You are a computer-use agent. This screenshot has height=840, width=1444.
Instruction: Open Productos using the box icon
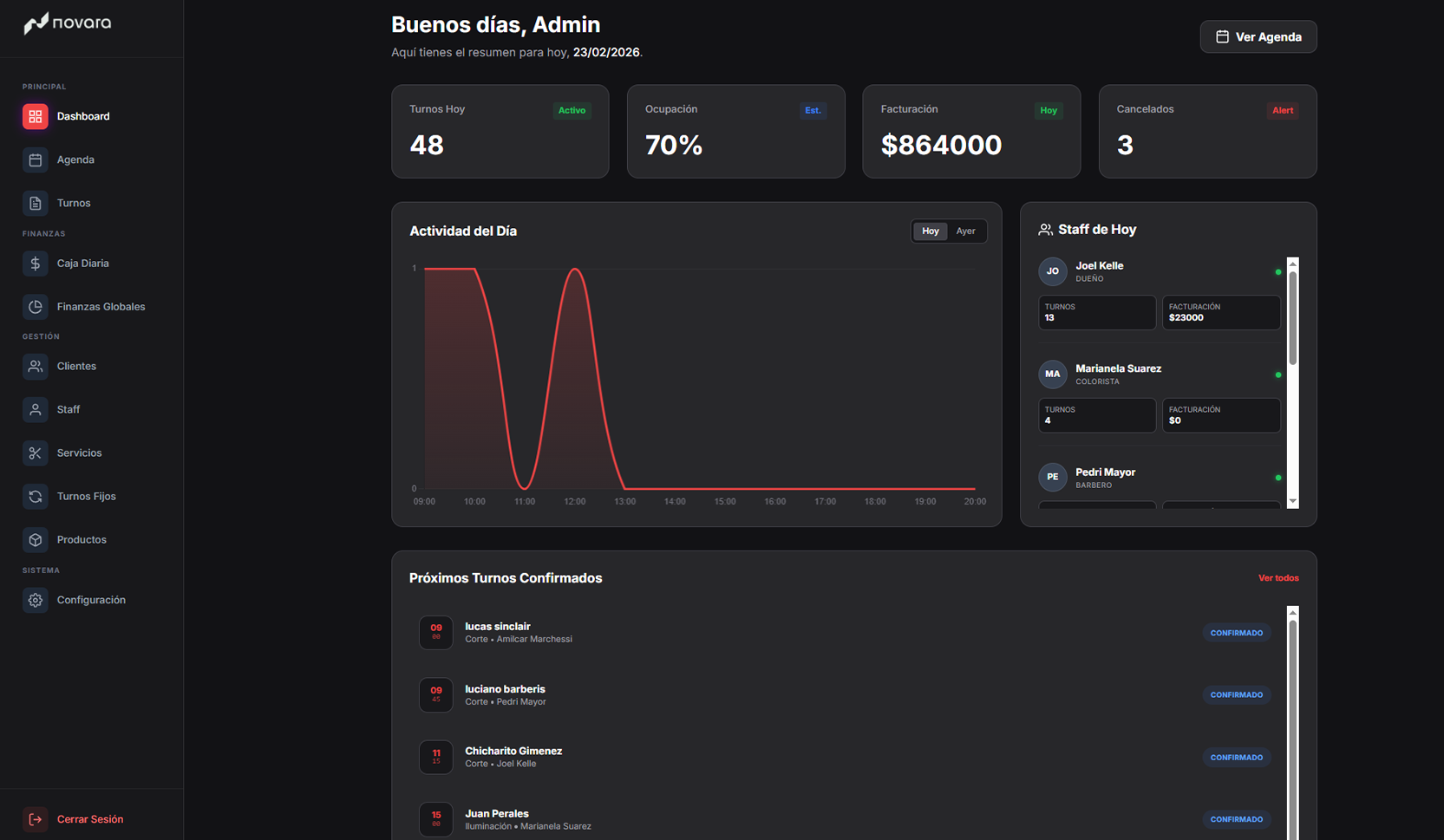pyautogui.click(x=35, y=539)
